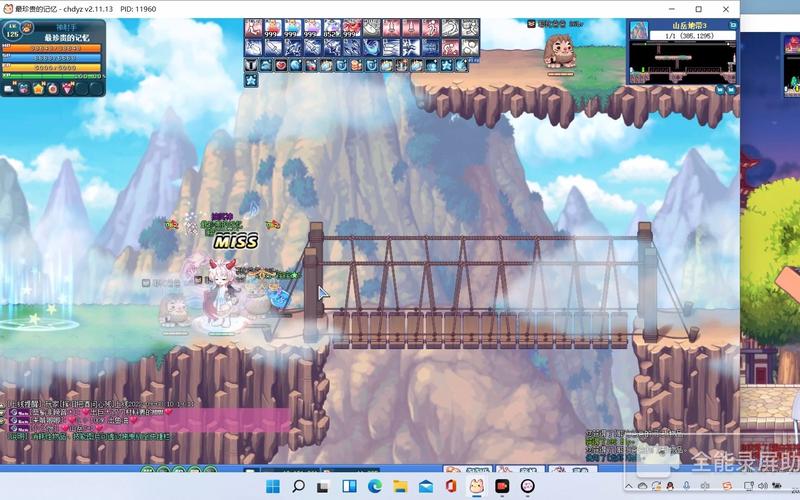Use the purple potion with 999 count
Image resolution: width=800 pixels, height=500 pixels.
[312, 28]
